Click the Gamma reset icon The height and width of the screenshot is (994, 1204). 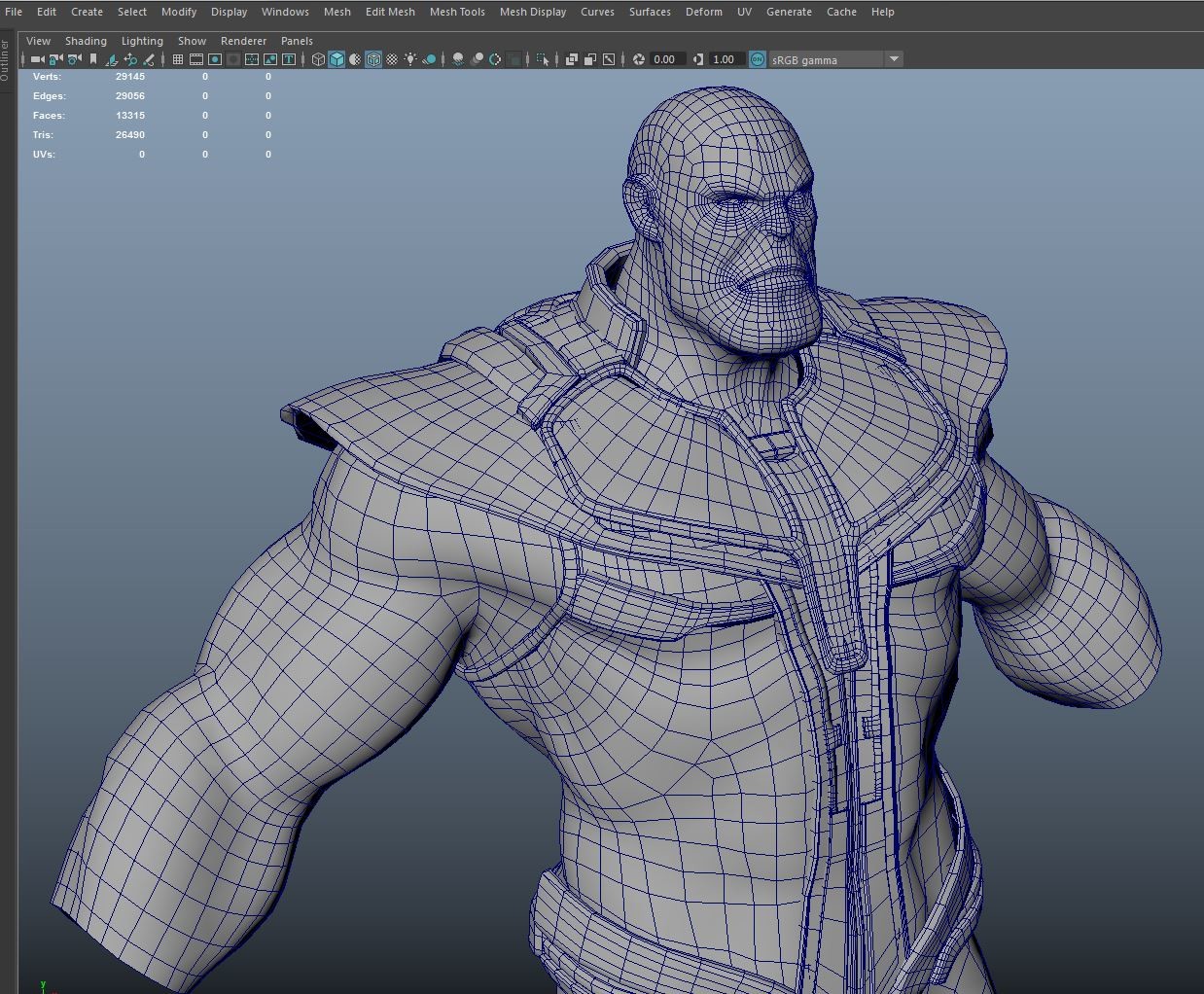[x=697, y=59]
